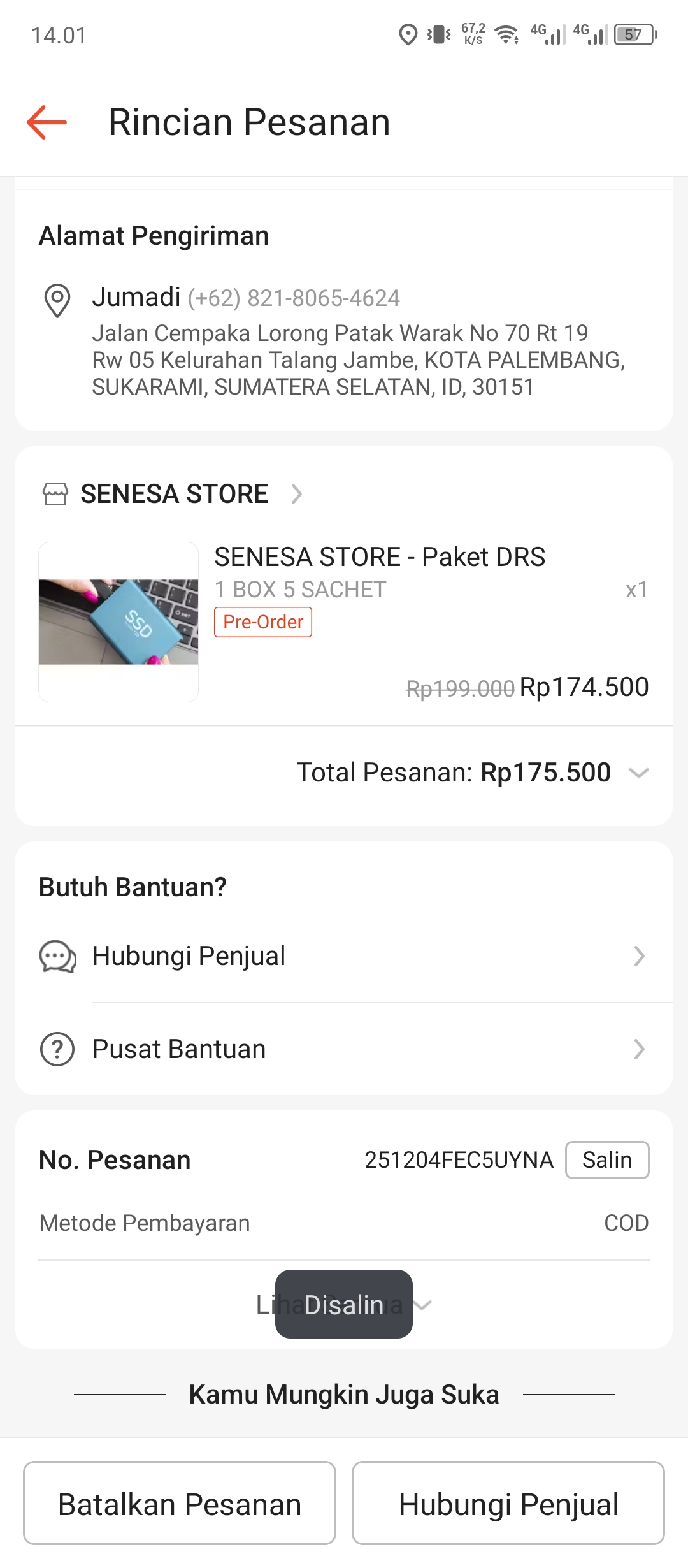Tap the order number 251204FEC5UYNA
The height and width of the screenshot is (1568, 688).
459,1160
